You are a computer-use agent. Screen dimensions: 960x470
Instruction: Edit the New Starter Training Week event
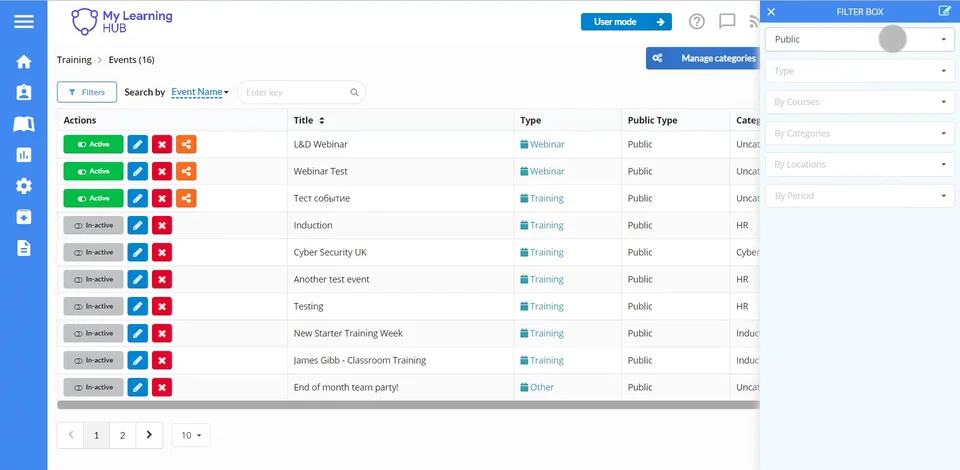[138, 334]
